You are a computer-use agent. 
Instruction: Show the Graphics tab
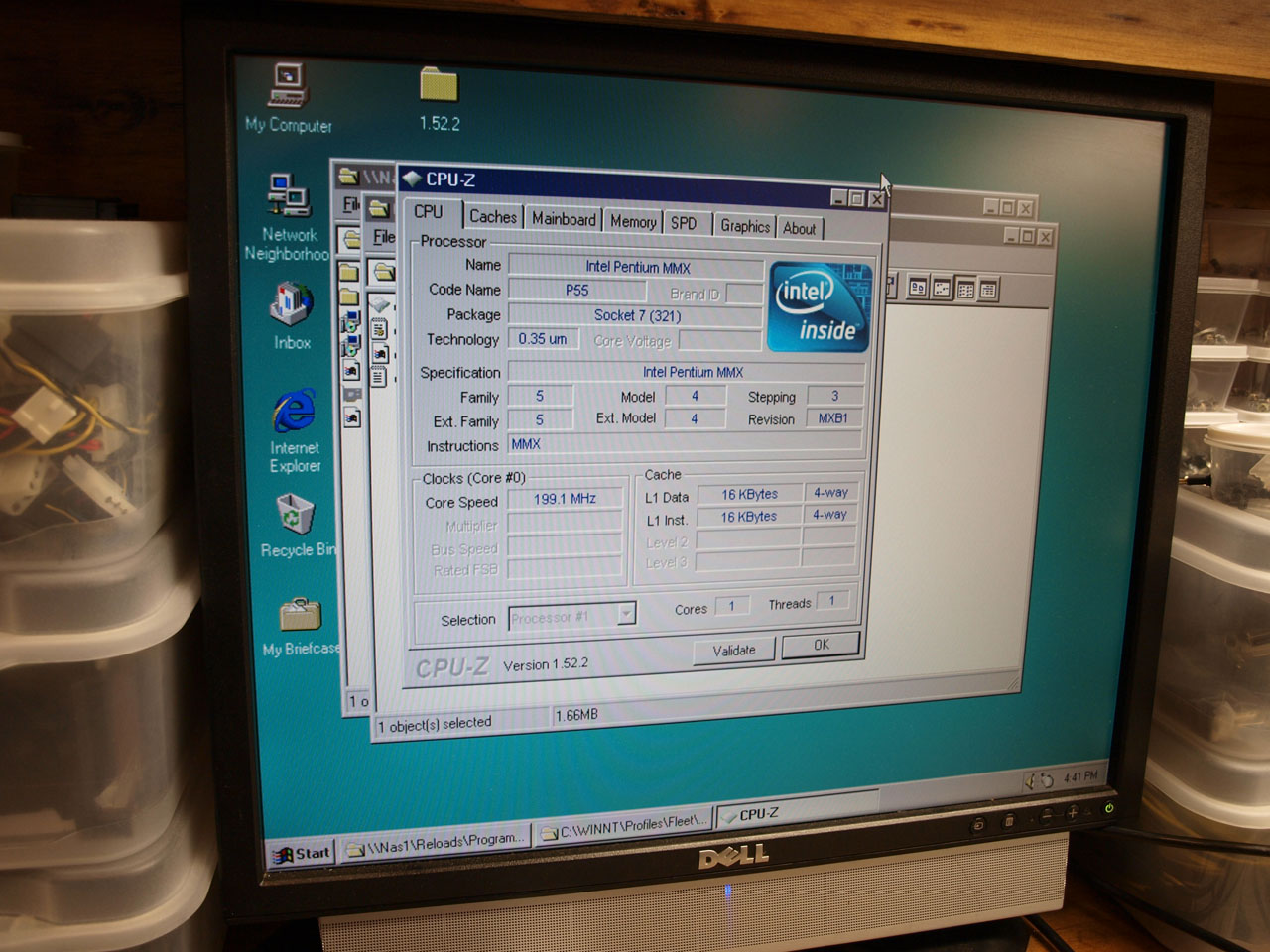click(x=745, y=226)
